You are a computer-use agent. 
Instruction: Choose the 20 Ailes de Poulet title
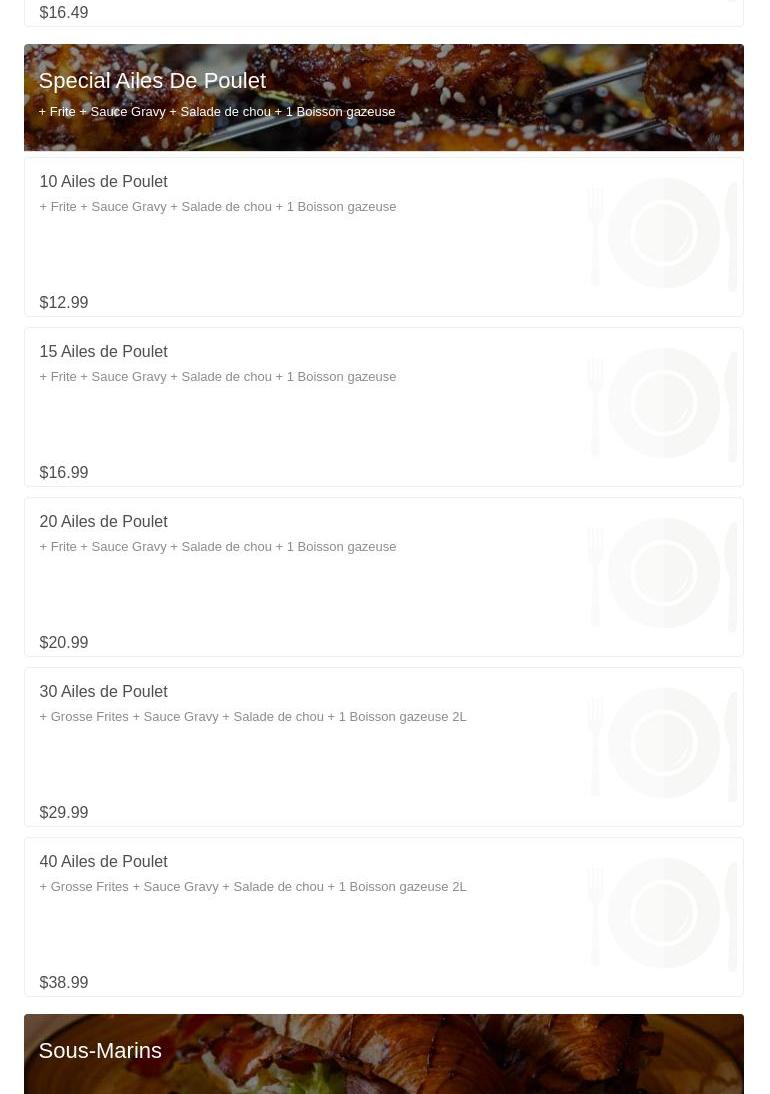tap(103, 522)
